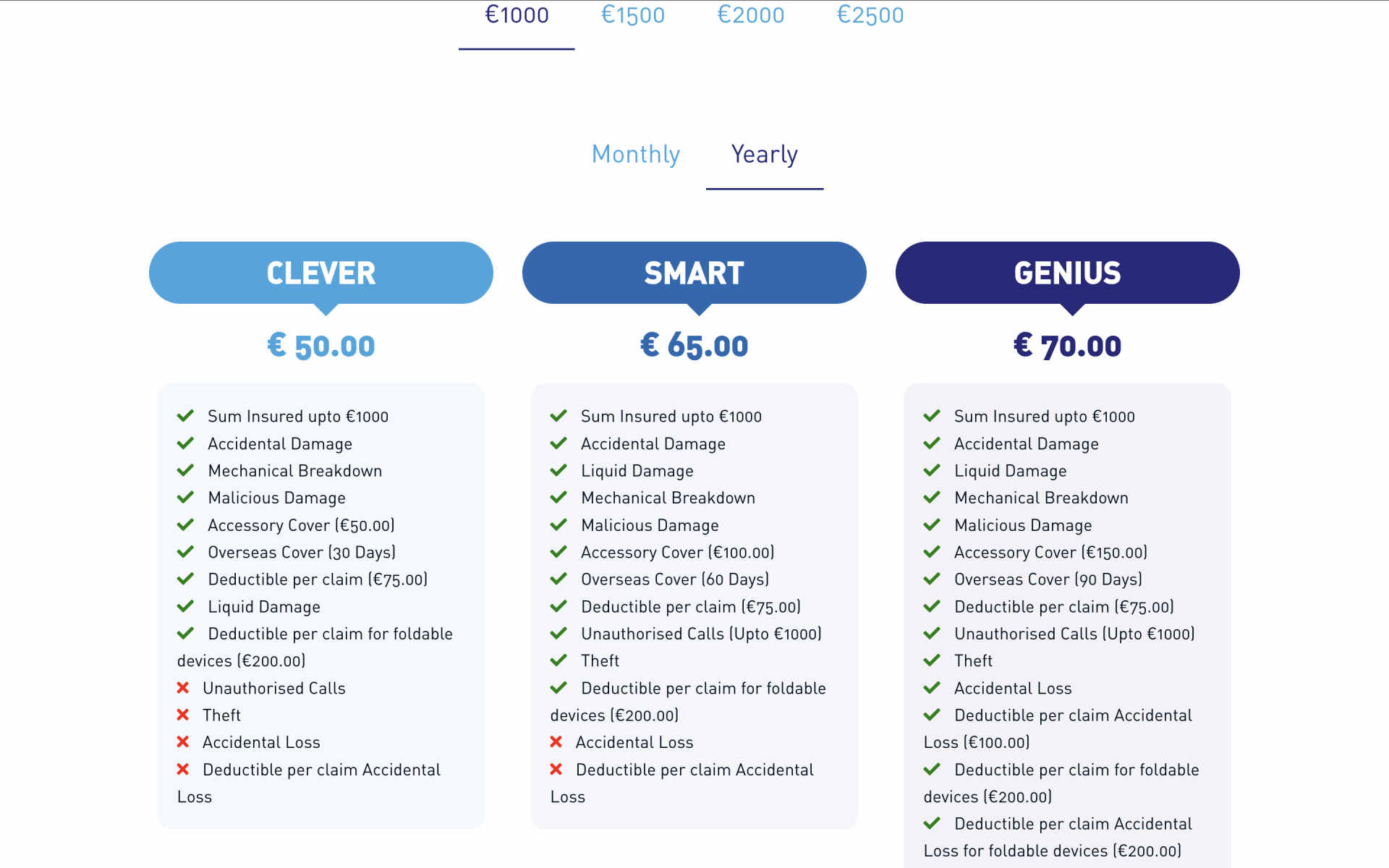The width and height of the screenshot is (1389, 868).
Task: Click green check beside Smart Theft
Action: [558, 660]
